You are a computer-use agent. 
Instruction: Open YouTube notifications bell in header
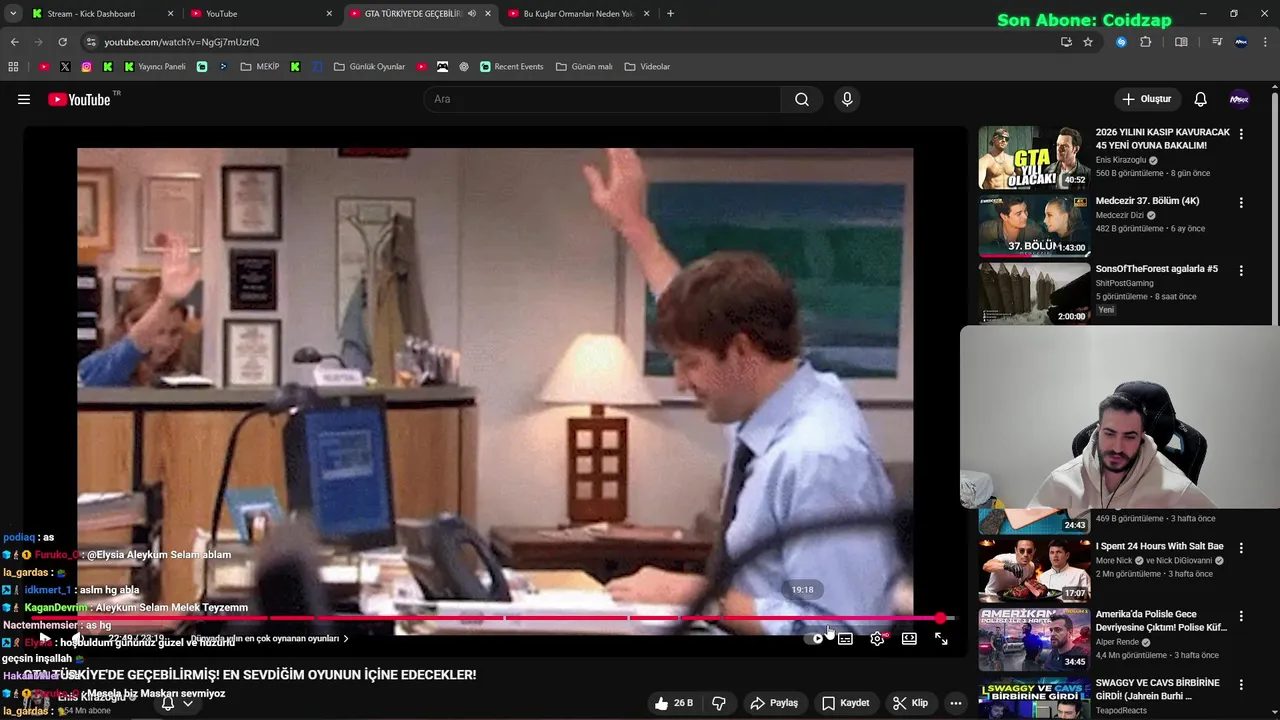click(x=1200, y=99)
